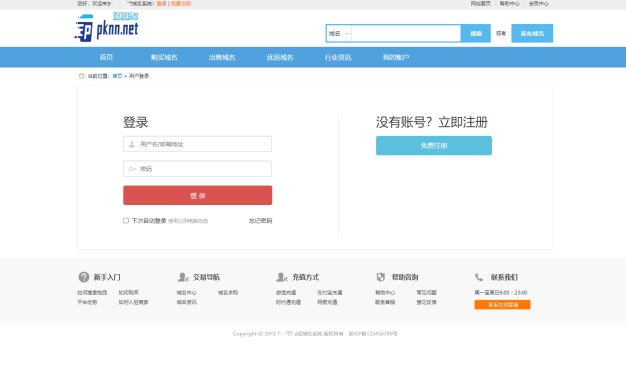
Task: Click the person icon beside 交易导航
Action: click(x=183, y=277)
